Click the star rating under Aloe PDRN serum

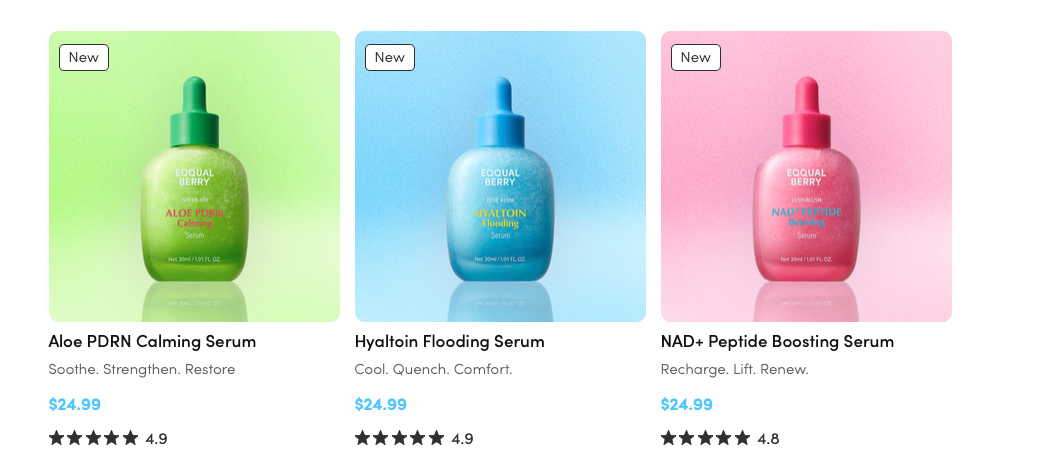point(94,438)
